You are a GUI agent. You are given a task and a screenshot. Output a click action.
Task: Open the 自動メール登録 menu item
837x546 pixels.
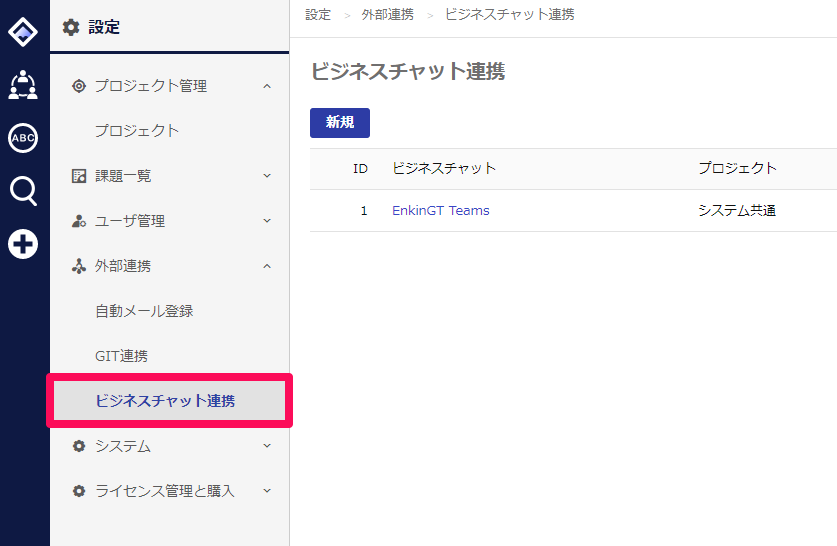[x=144, y=311]
